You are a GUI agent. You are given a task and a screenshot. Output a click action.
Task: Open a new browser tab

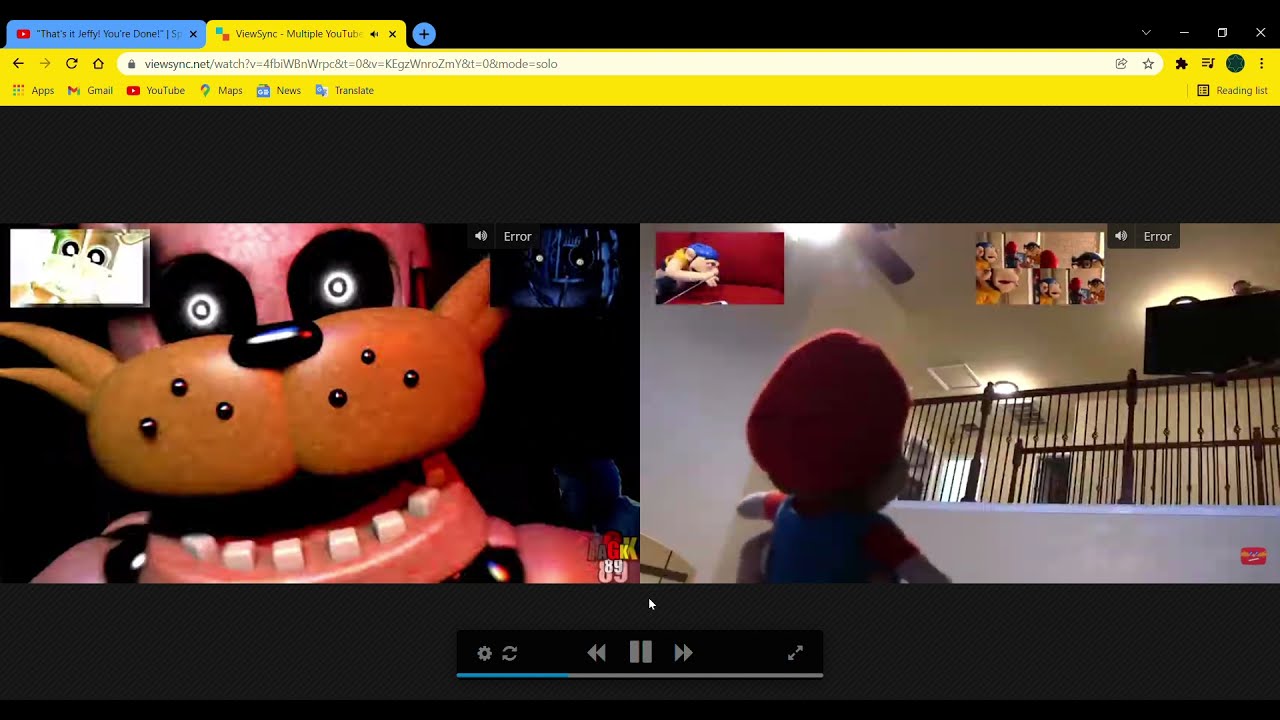coord(424,34)
